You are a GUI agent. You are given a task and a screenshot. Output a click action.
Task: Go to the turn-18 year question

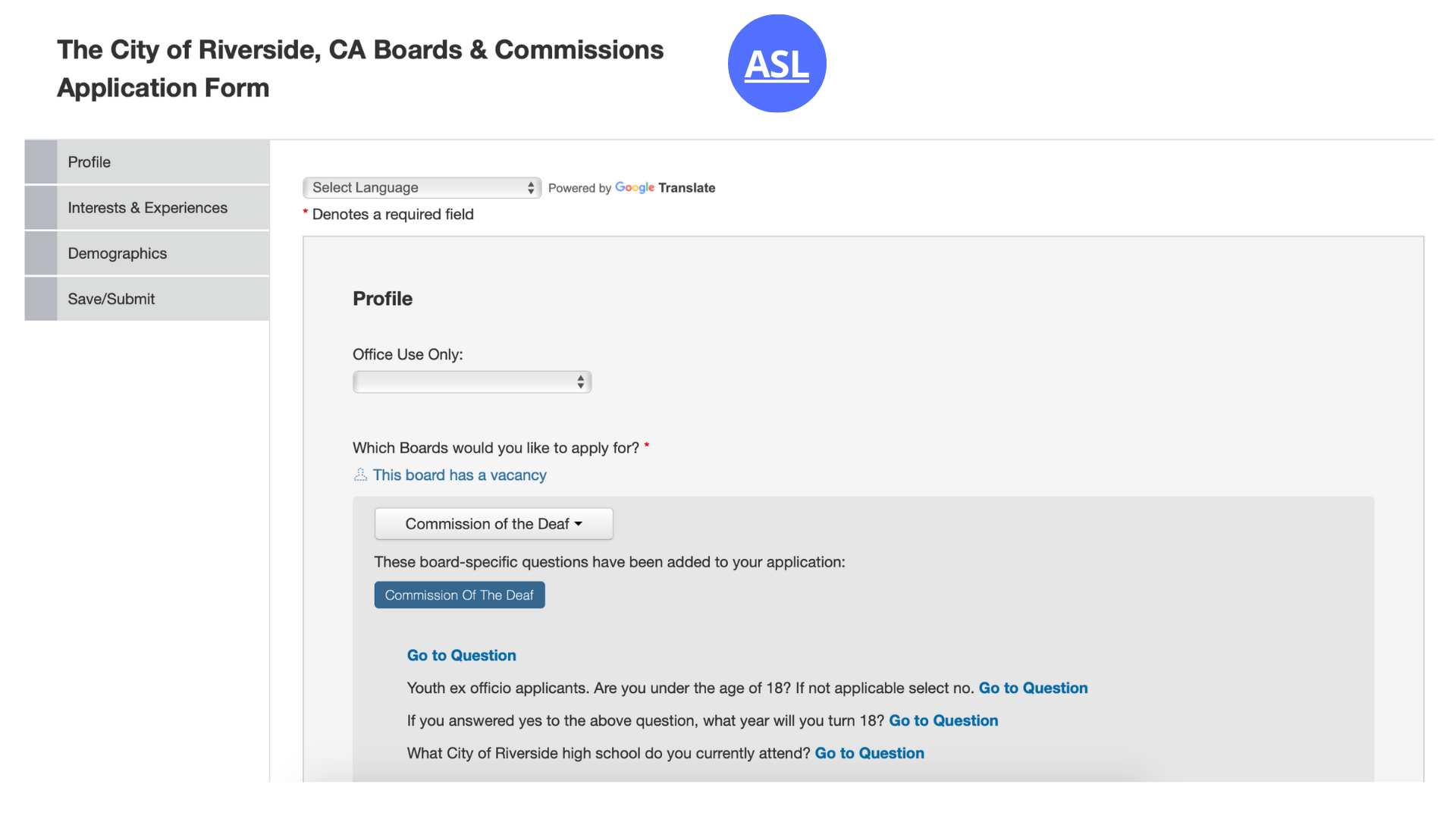pos(943,720)
